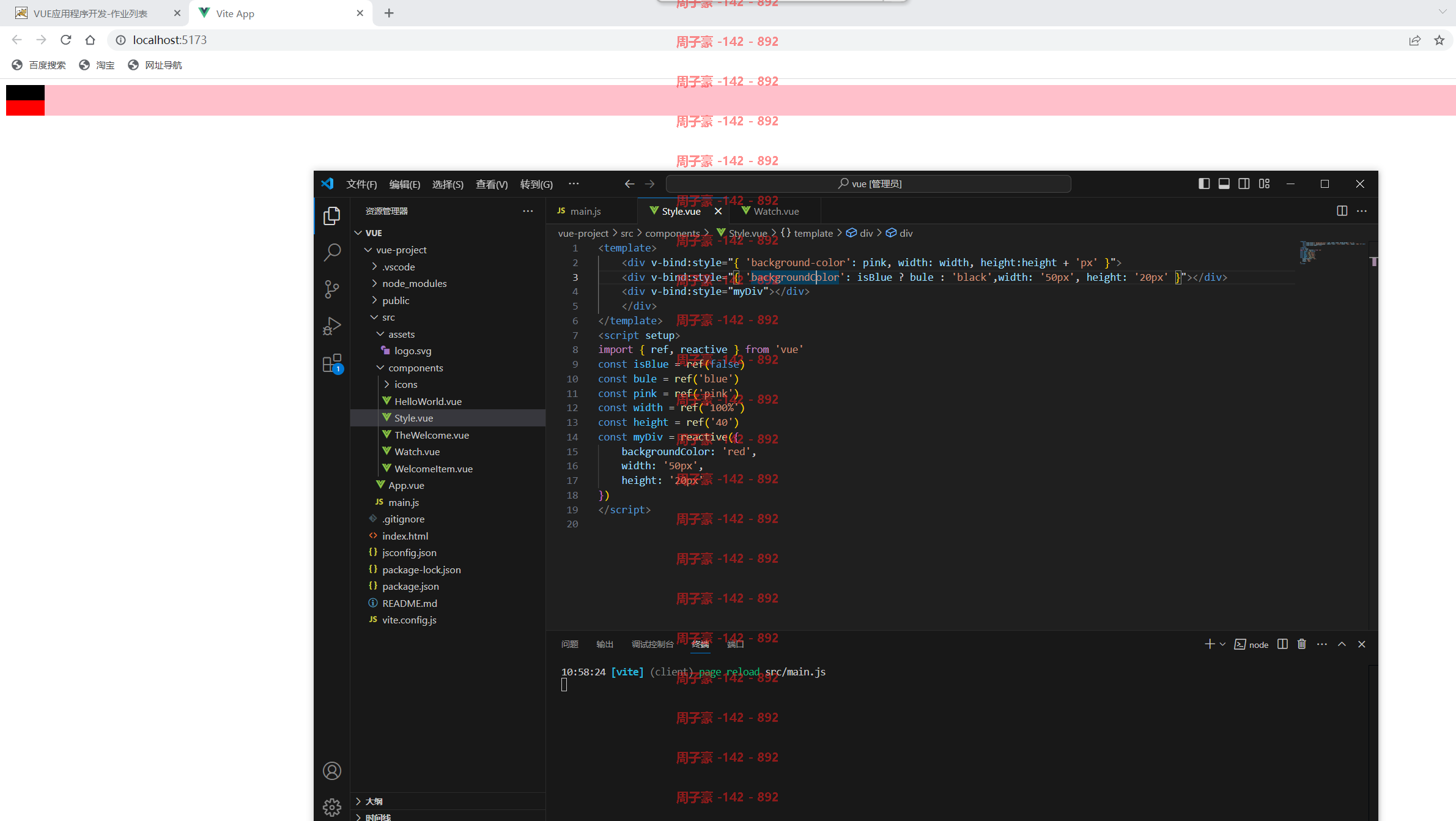Open the 选择(S) menu
Image resolution: width=1456 pixels, height=821 pixels.
(x=448, y=184)
